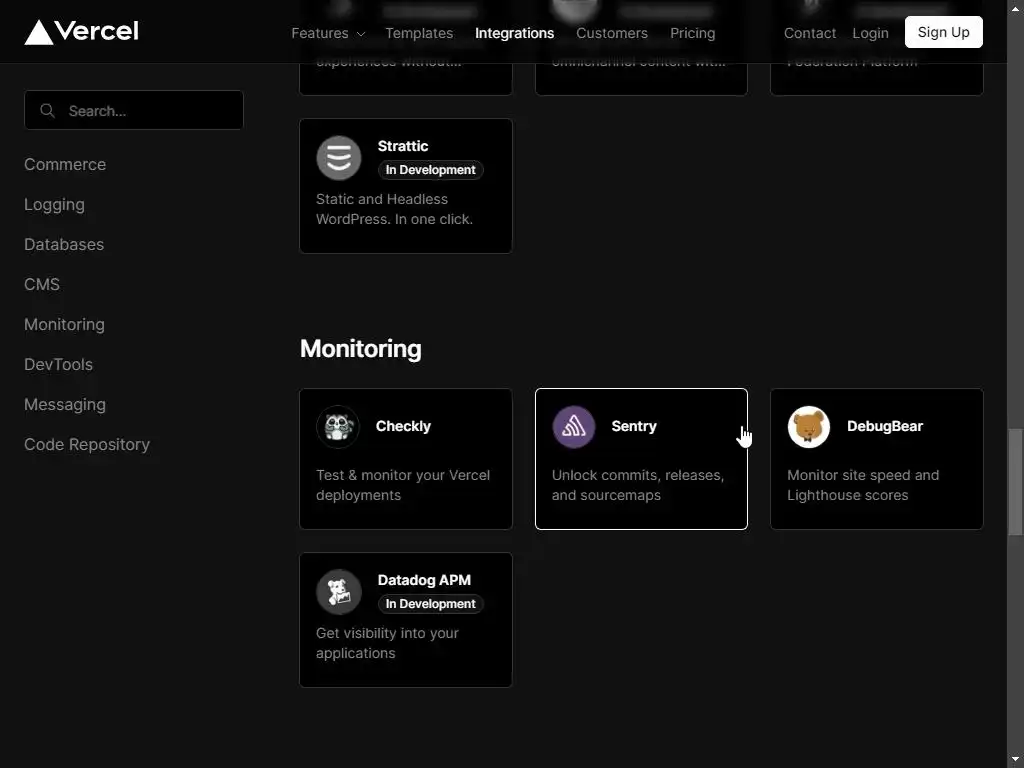Click 'Unlock commits, releases, and sourcemaps' description
Viewport: 1024px width, 768px height.
coord(638,485)
